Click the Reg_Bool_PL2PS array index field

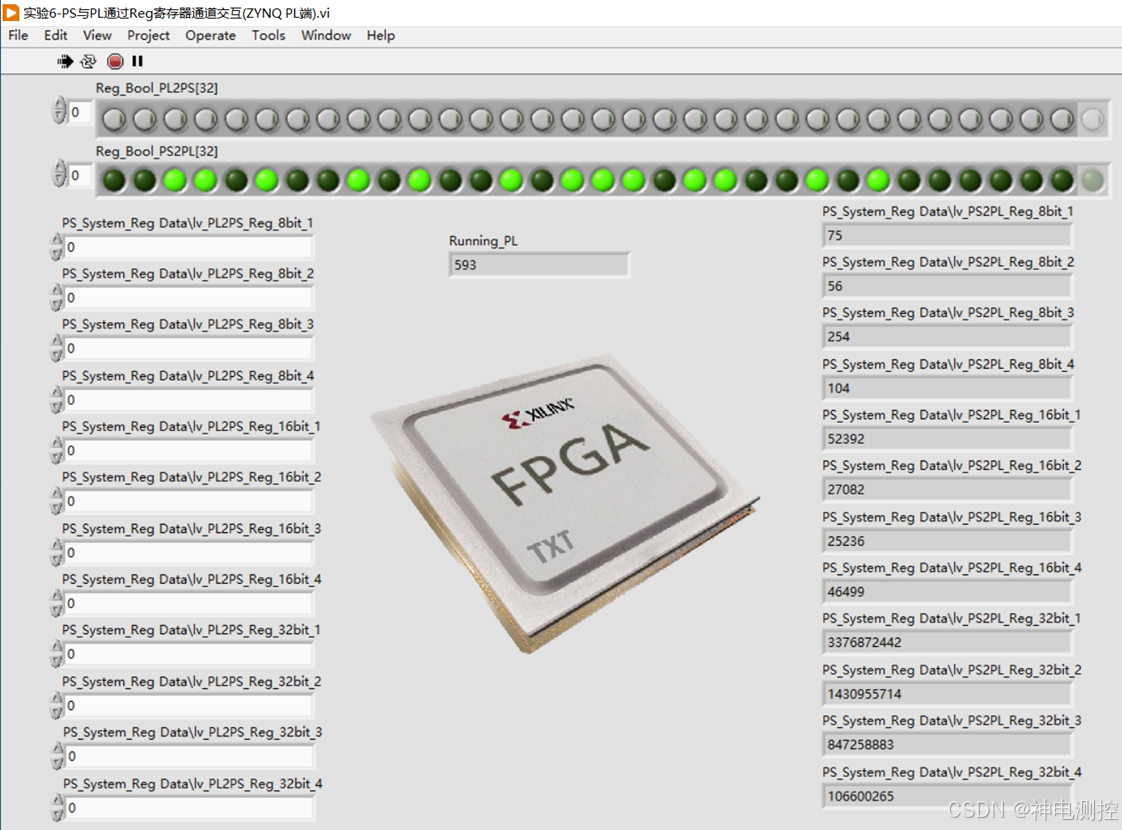click(x=80, y=112)
